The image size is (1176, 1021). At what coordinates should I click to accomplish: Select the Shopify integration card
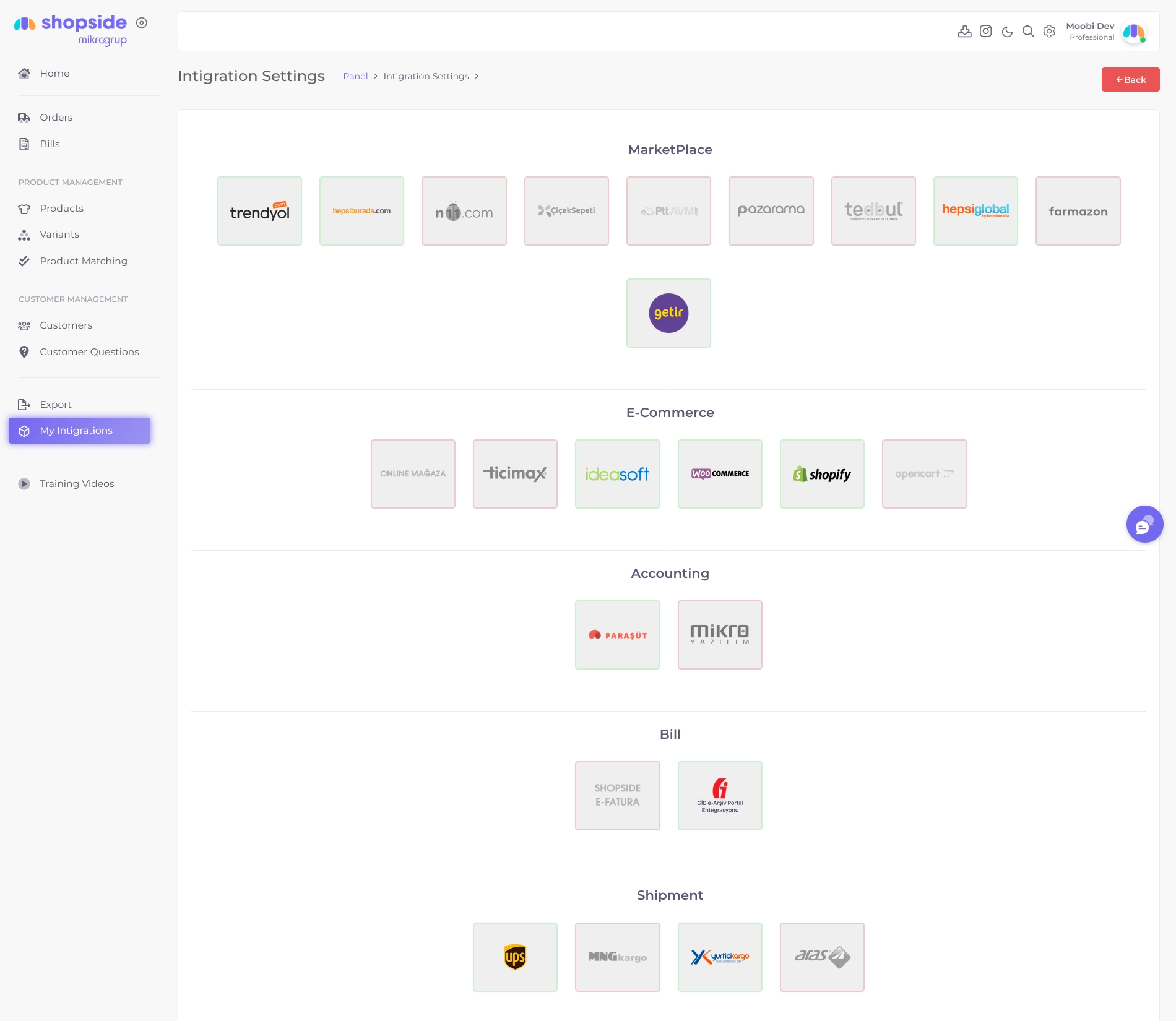[x=822, y=474]
